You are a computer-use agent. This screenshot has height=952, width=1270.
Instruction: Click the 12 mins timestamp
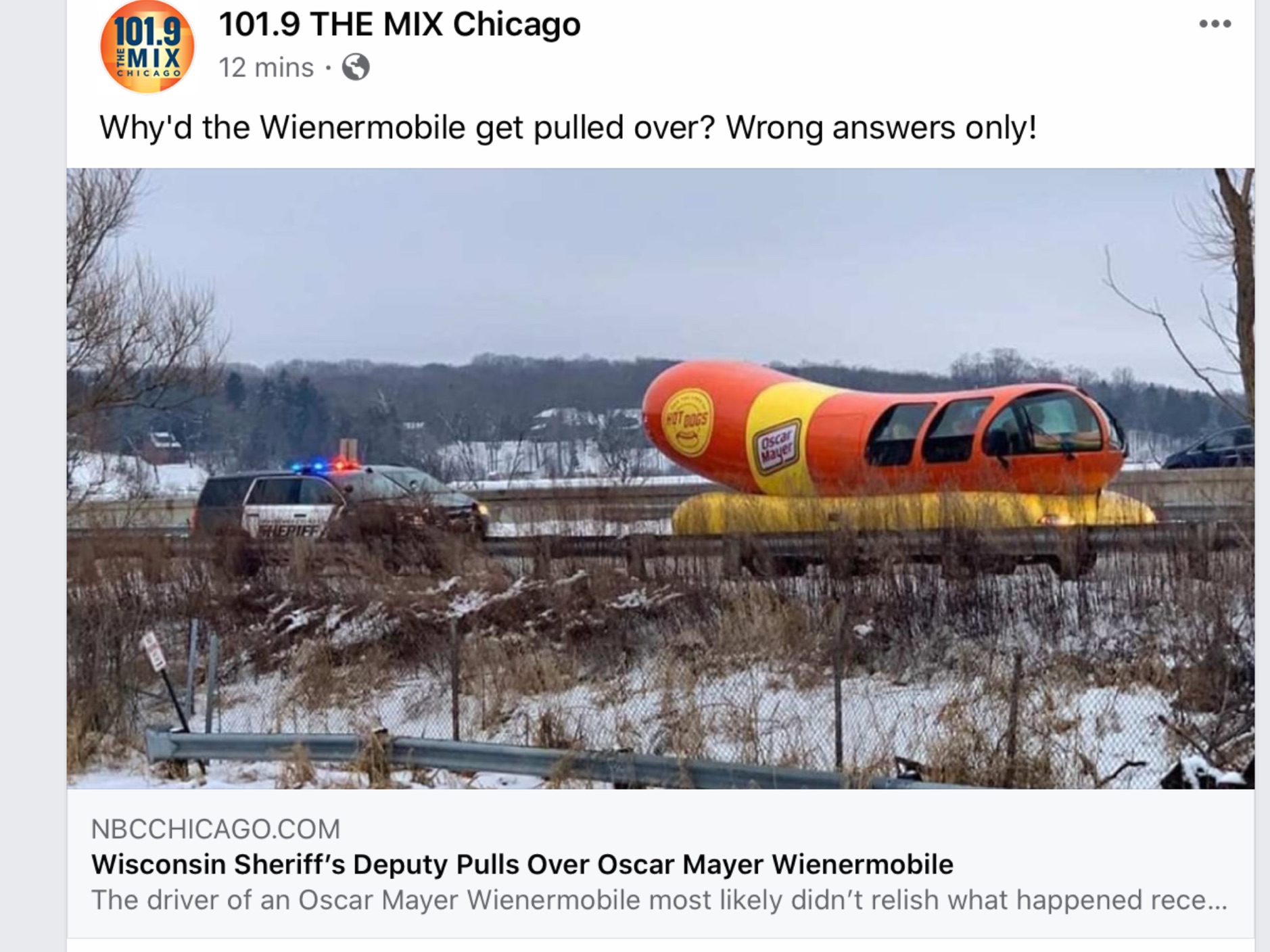pyautogui.click(x=266, y=68)
